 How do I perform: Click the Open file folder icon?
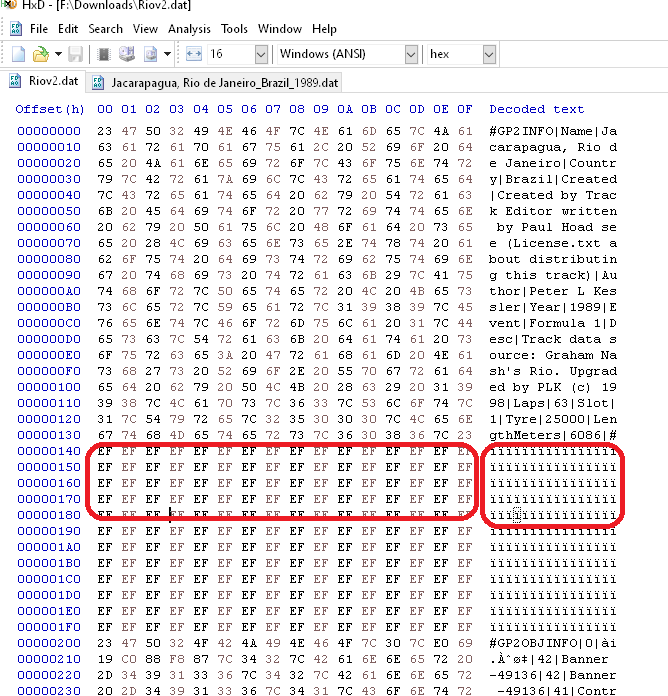pos(40,54)
